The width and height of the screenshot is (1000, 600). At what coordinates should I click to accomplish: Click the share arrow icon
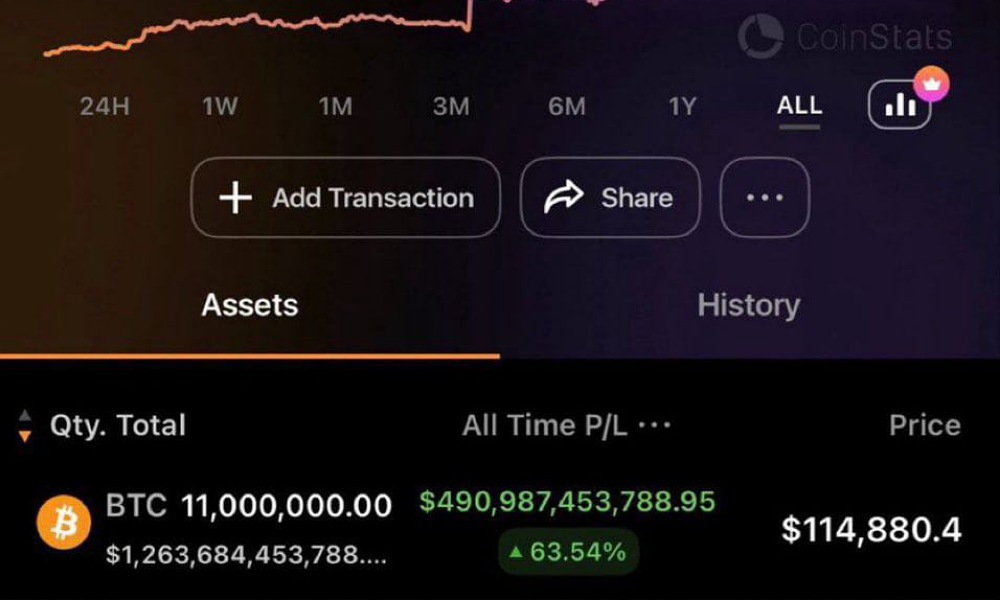coord(563,198)
